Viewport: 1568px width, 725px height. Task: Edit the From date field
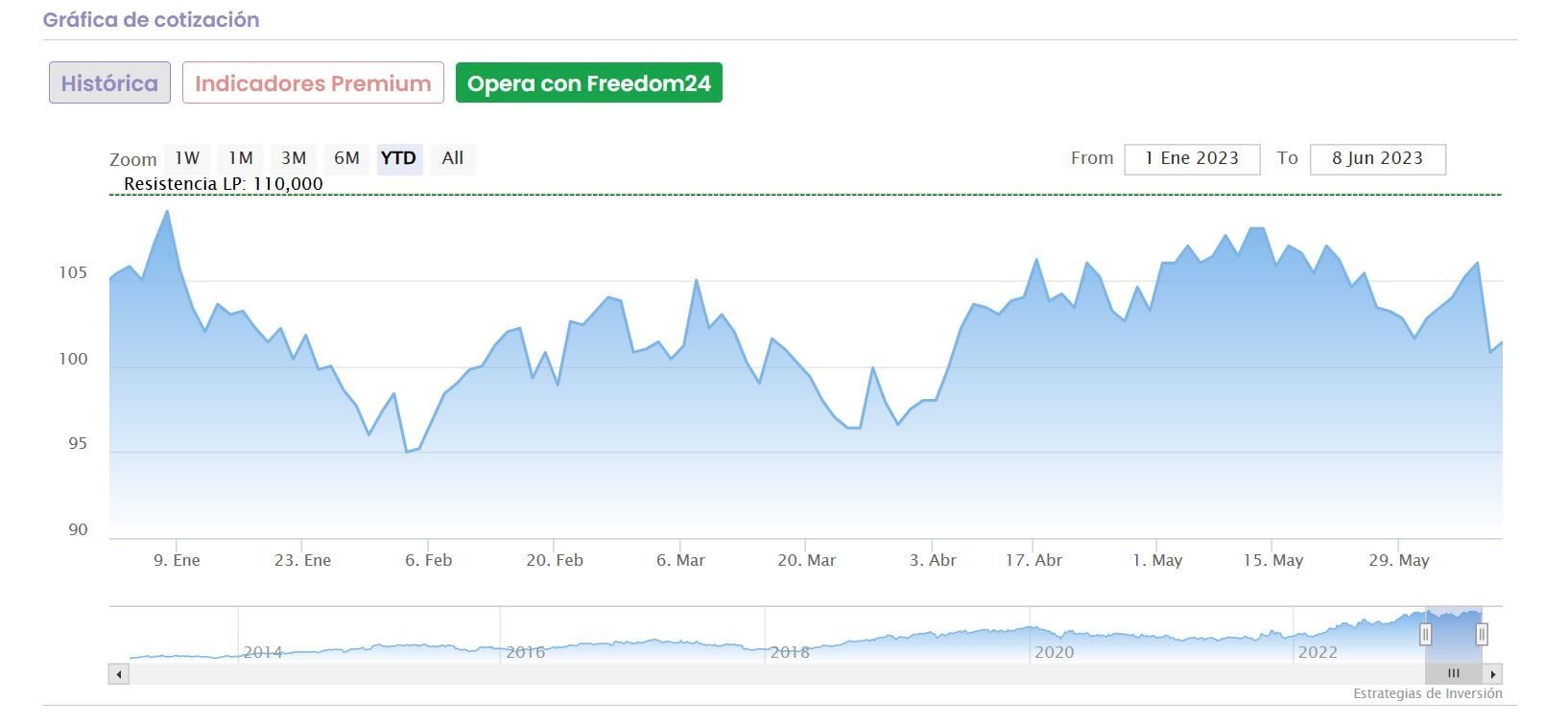(1192, 159)
